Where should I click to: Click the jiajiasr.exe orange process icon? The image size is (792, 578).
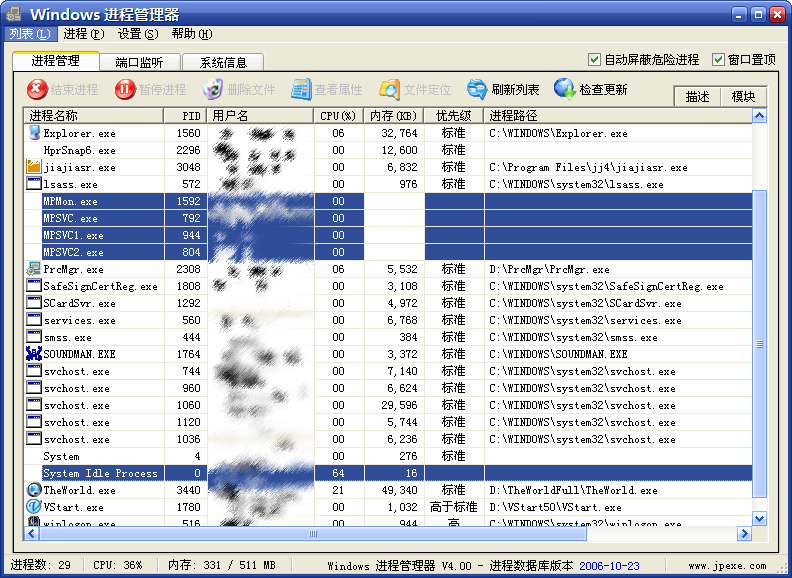click(33, 167)
